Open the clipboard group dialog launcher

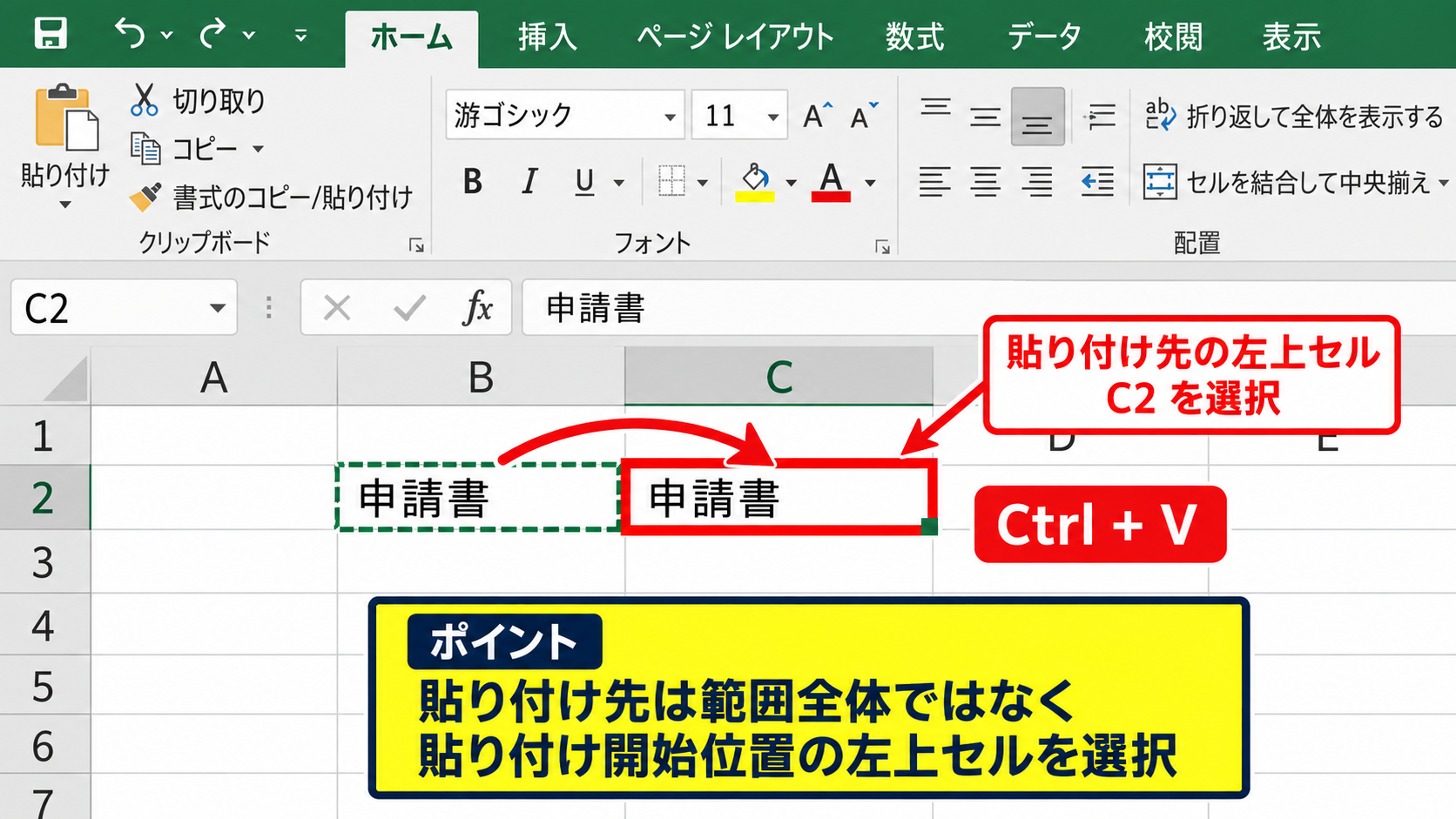[416, 245]
